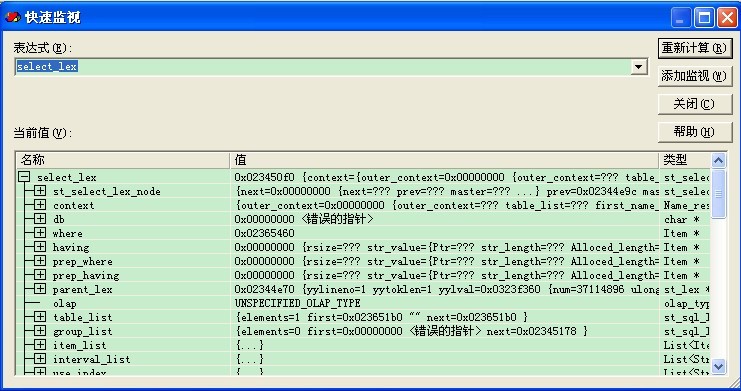Viewport: 741px width, 391px height.
Task: Expand the table_list node
Action: (40, 317)
